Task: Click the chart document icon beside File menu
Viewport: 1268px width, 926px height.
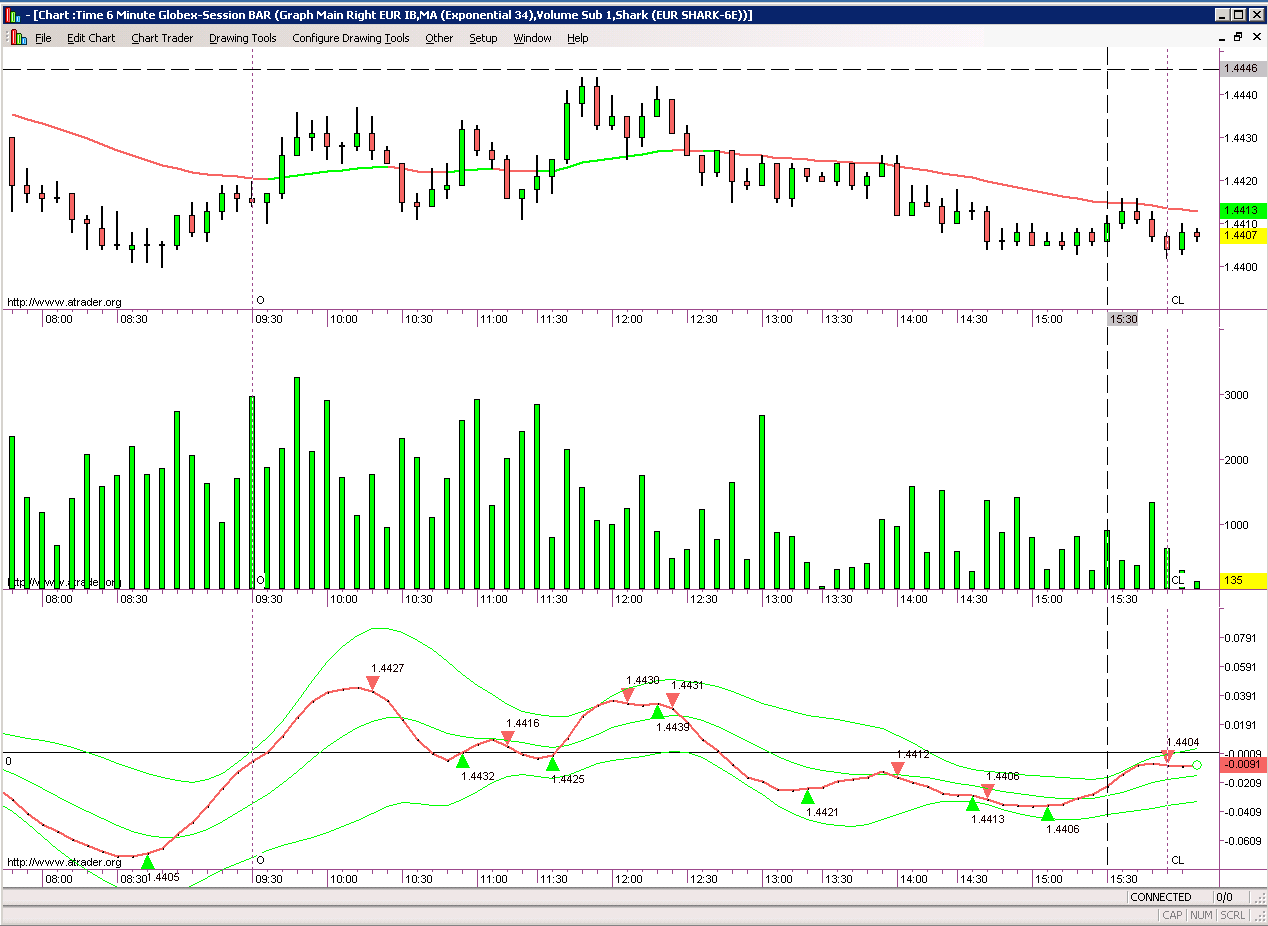Action: 18,37
